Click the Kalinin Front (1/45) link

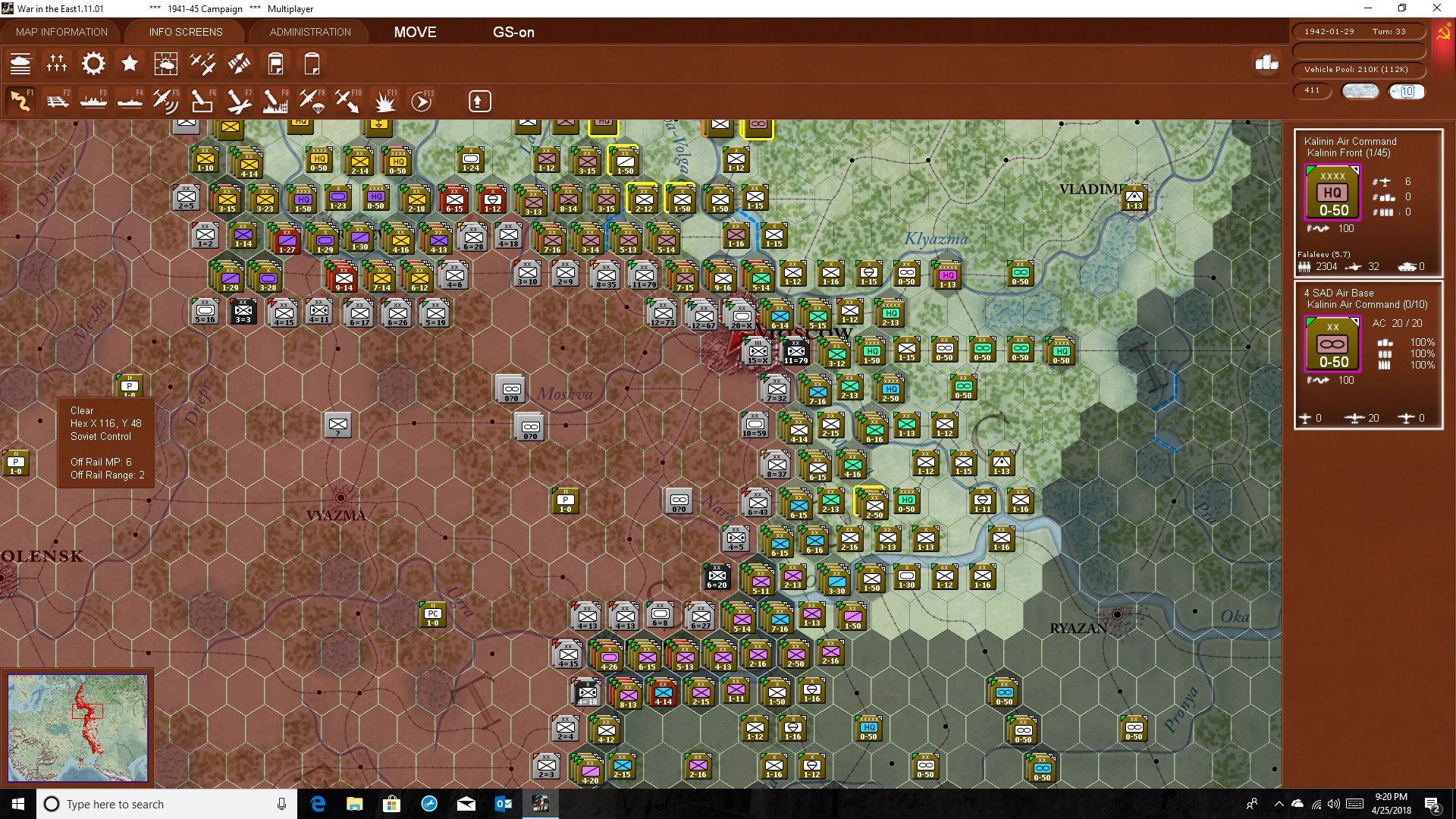1348,152
